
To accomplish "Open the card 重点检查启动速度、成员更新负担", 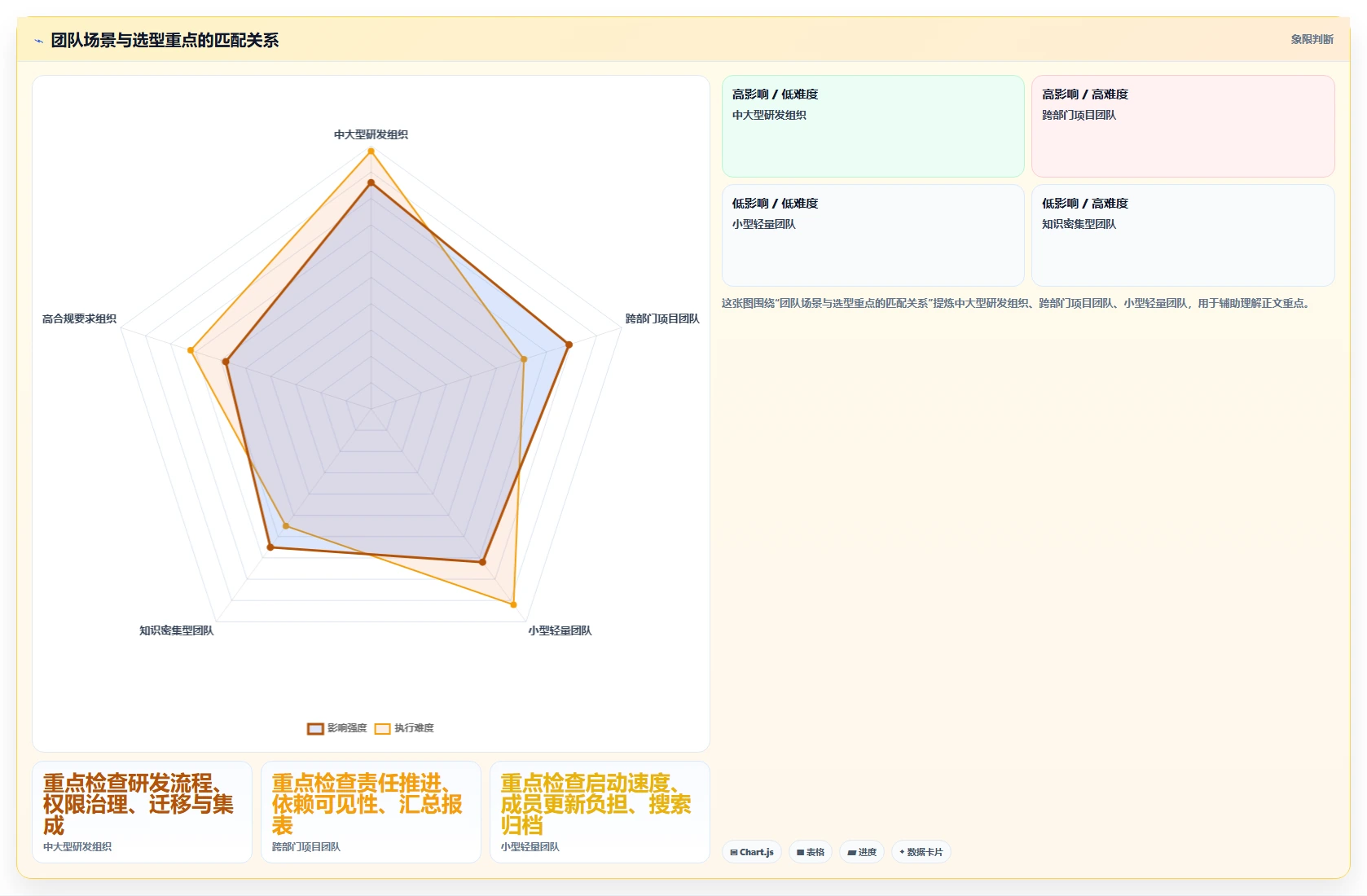I will point(600,812).
